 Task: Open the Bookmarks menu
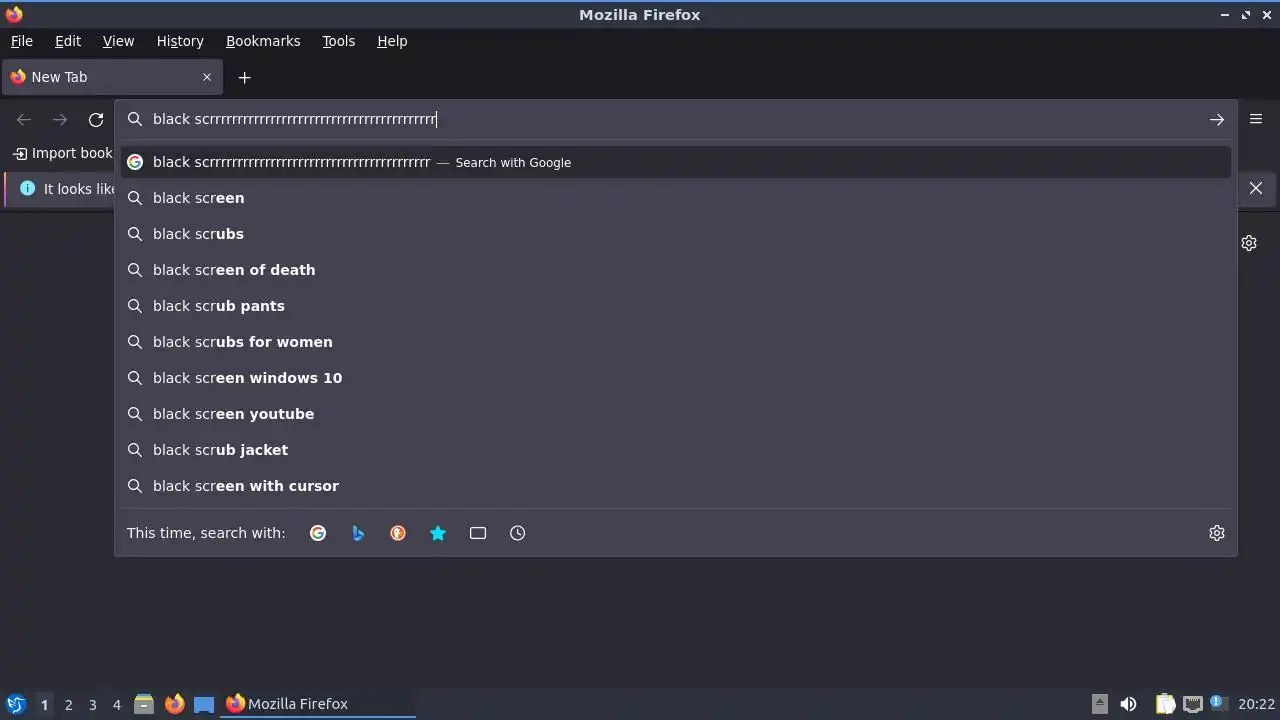pyautogui.click(x=263, y=41)
